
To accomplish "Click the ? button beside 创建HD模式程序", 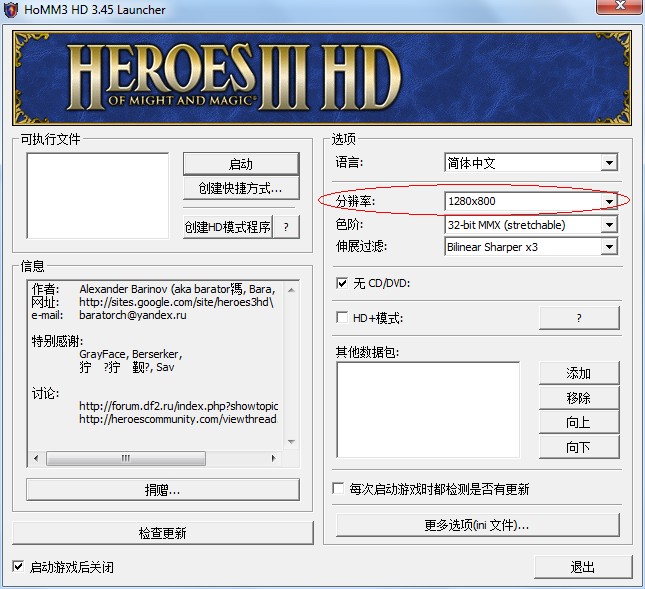I will coord(286,227).
